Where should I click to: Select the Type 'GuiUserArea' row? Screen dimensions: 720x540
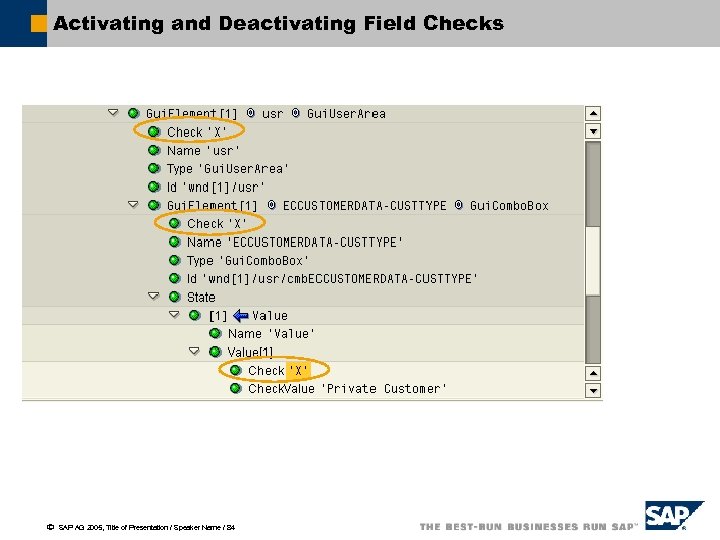point(228,169)
